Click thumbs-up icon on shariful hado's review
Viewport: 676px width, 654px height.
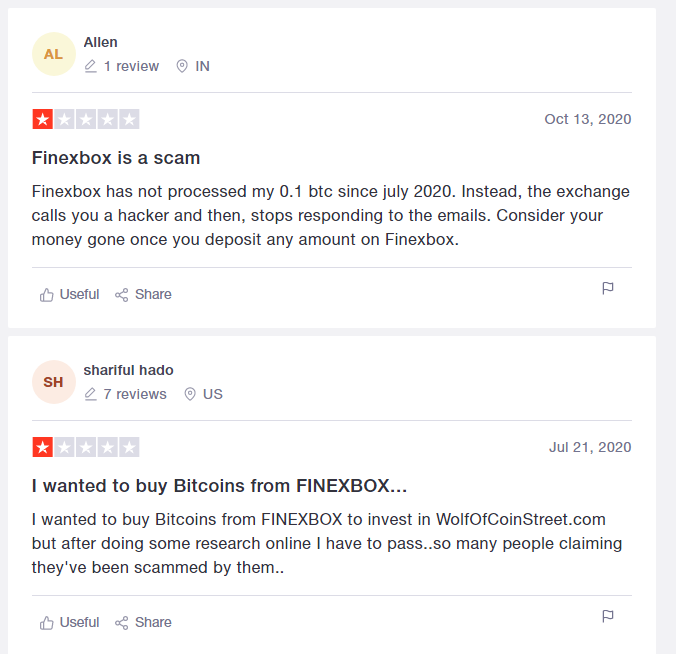(47, 623)
